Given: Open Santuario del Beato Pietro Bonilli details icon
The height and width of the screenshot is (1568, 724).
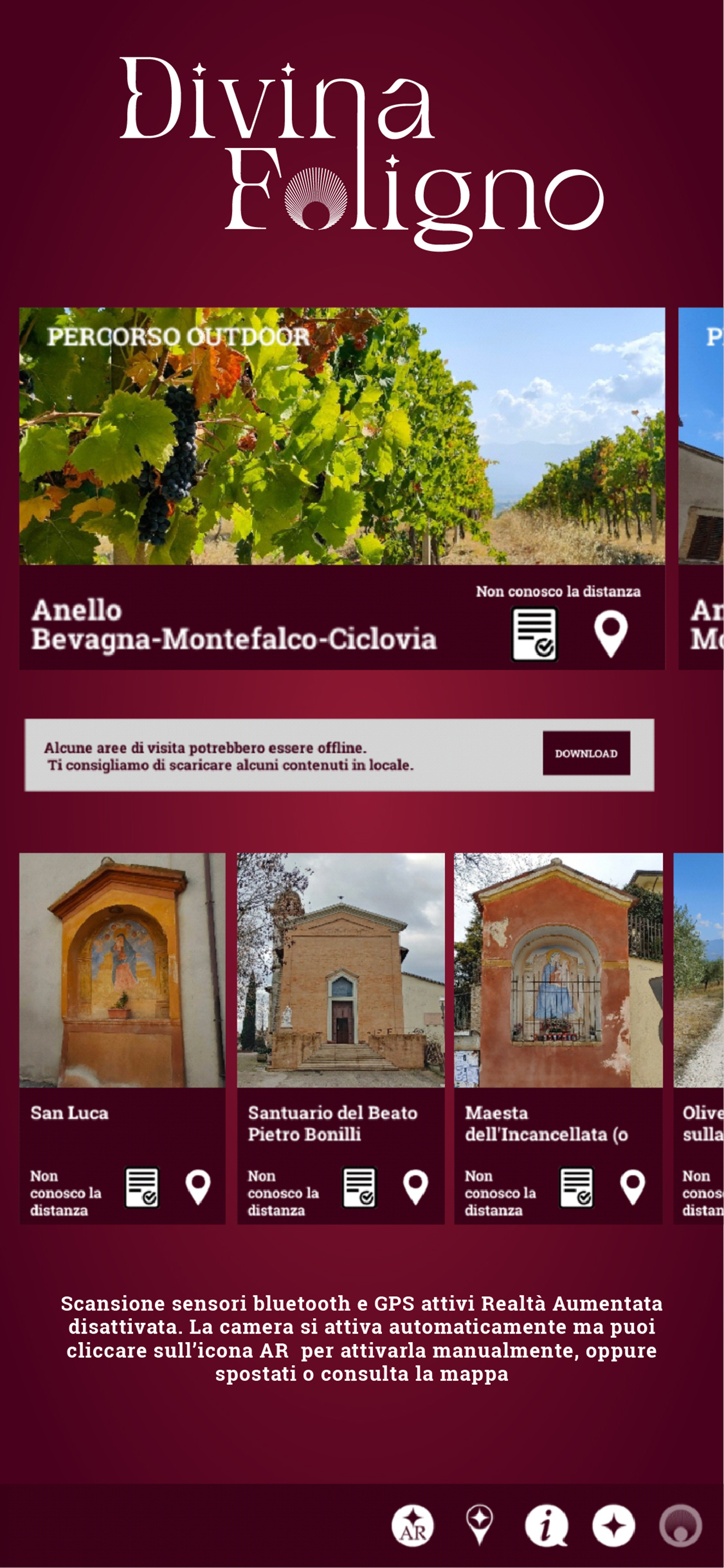Looking at the screenshot, I should pos(359,1187).
